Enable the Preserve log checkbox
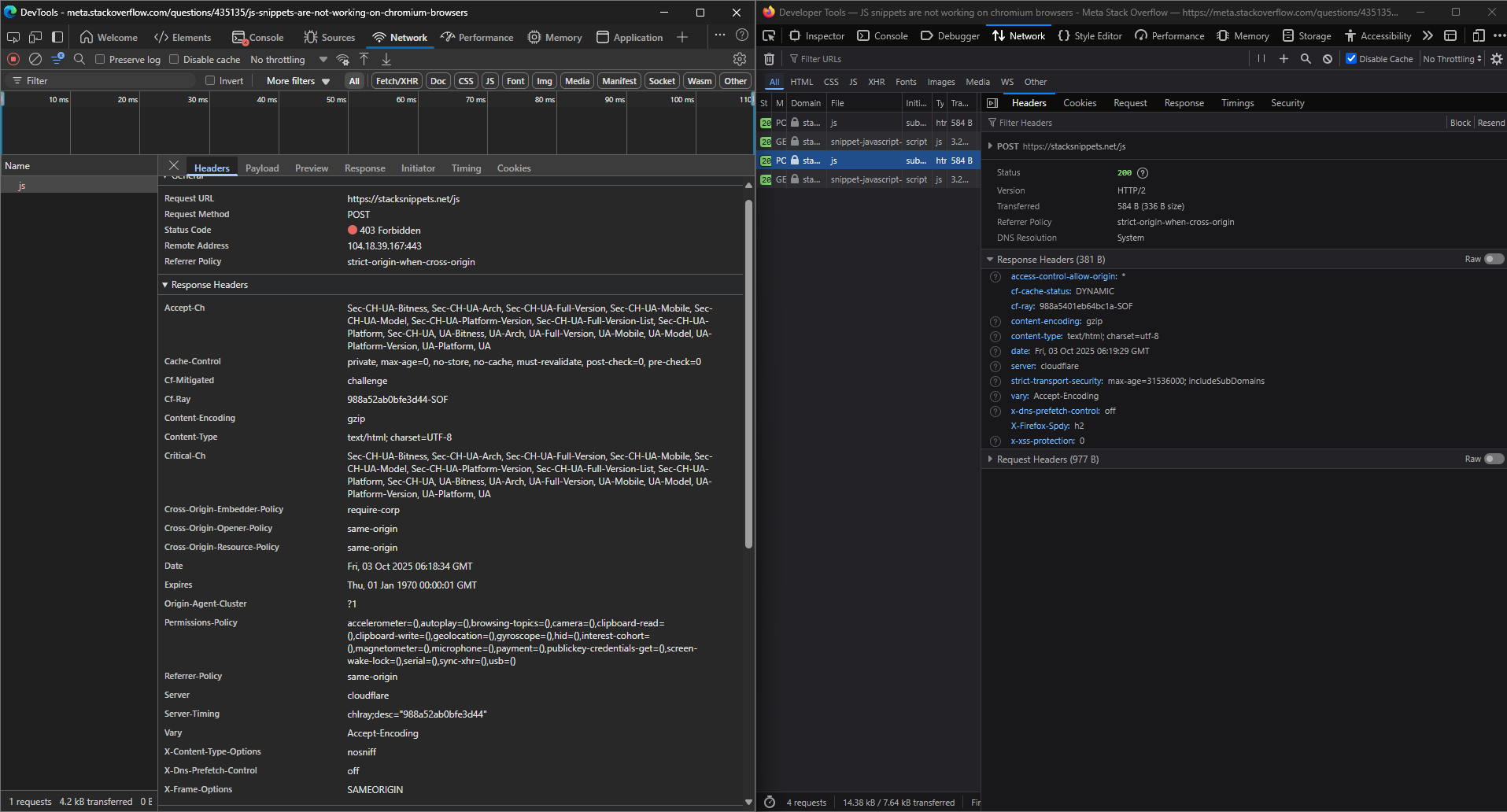The height and width of the screenshot is (812, 1507). (100, 59)
